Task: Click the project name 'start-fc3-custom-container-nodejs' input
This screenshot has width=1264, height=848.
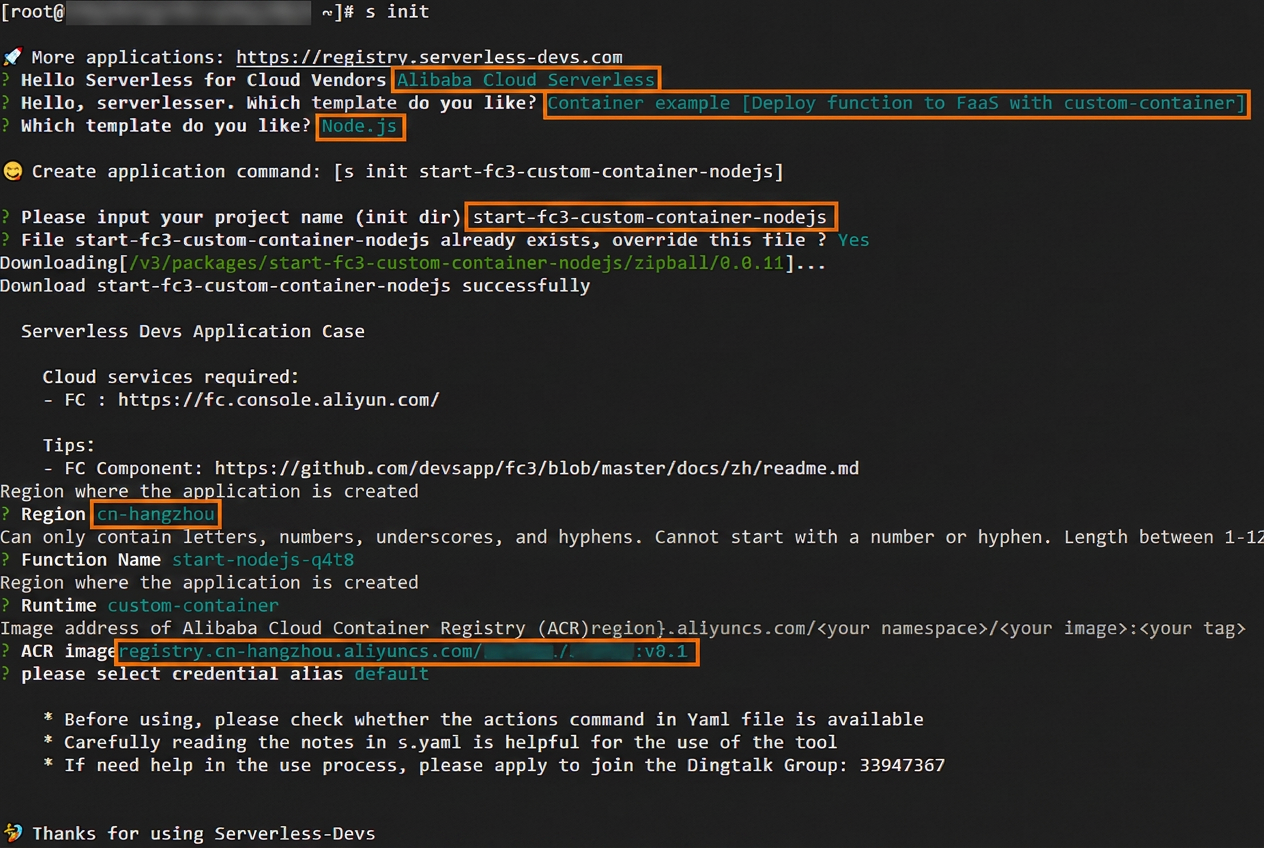Action: coord(650,217)
